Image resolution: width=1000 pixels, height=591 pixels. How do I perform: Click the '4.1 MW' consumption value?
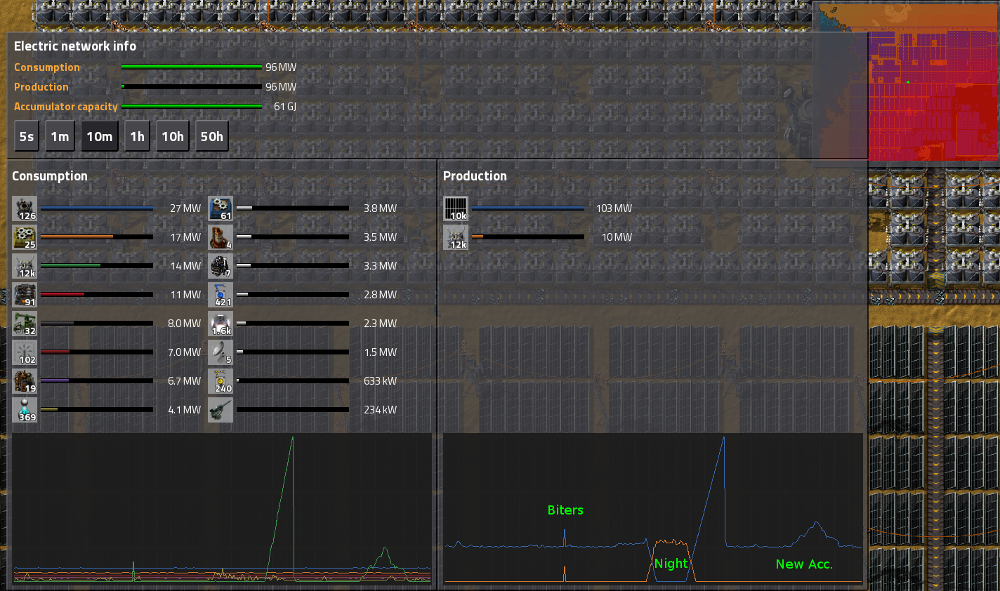point(184,409)
